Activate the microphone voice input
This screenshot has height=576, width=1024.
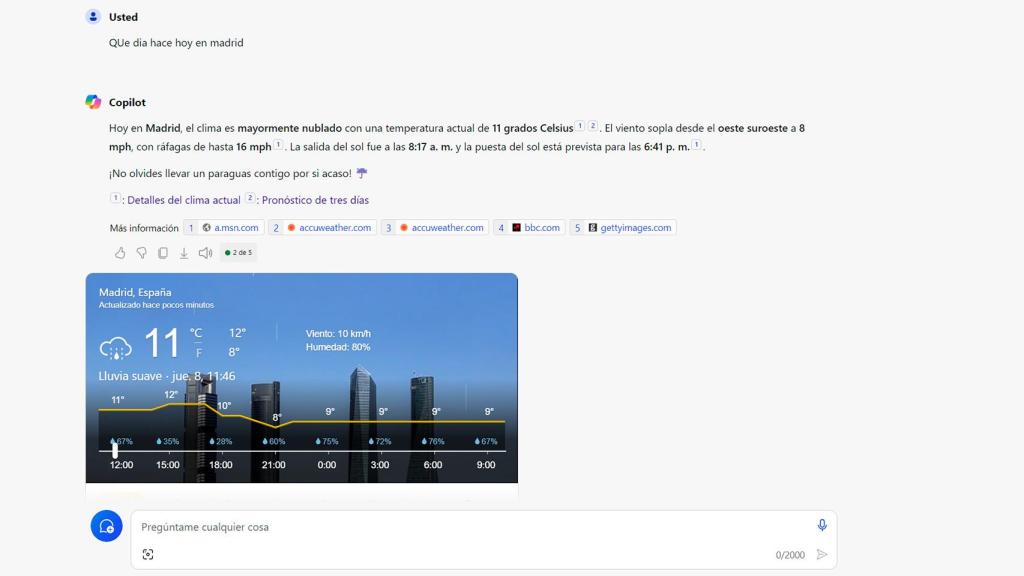[822, 525]
